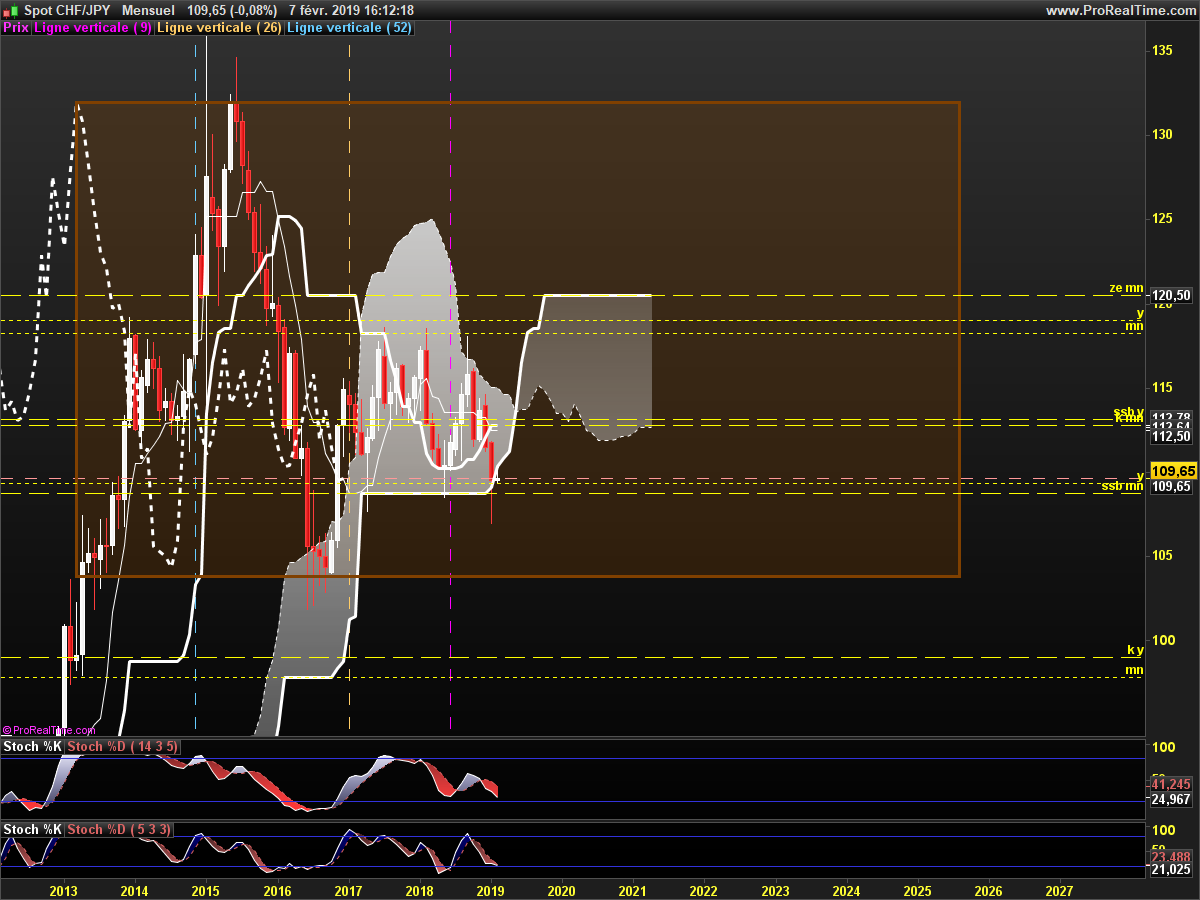Screen dimensions: 1200x900
Task: Click the 2027 year on time axis
Action: coord(1059,889)
